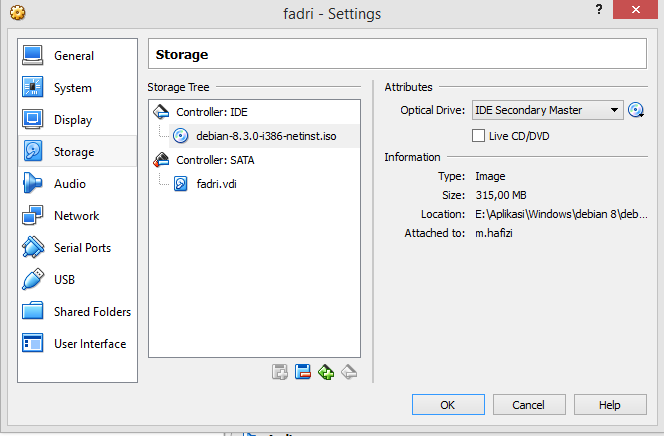Select the debian-8.3.0-i386-netinst.iso disc entry
Viewport: 664px width, 436px height.
click(264, 136)
